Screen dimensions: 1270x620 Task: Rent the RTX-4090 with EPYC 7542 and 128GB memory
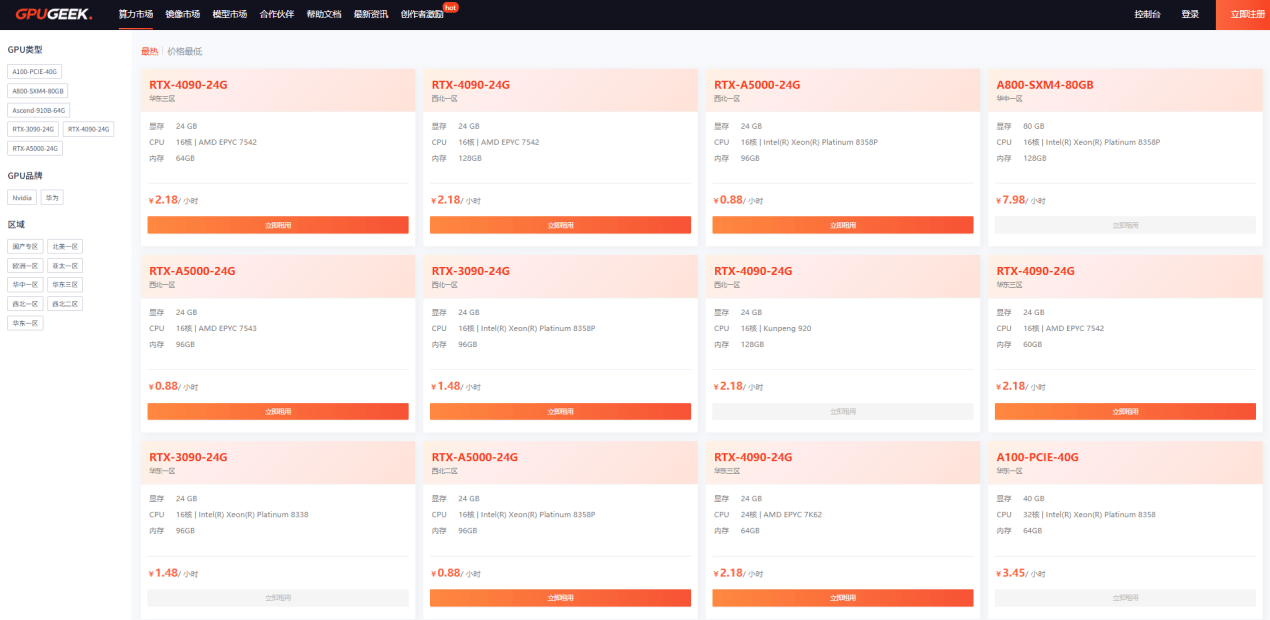[560, 225]
